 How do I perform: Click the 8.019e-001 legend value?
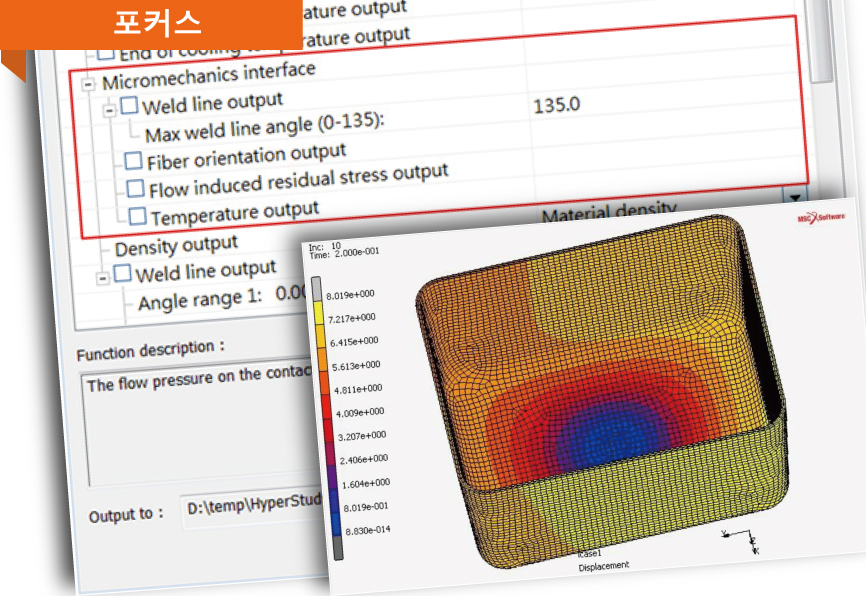pyautogui.click(x=366, y=507)
